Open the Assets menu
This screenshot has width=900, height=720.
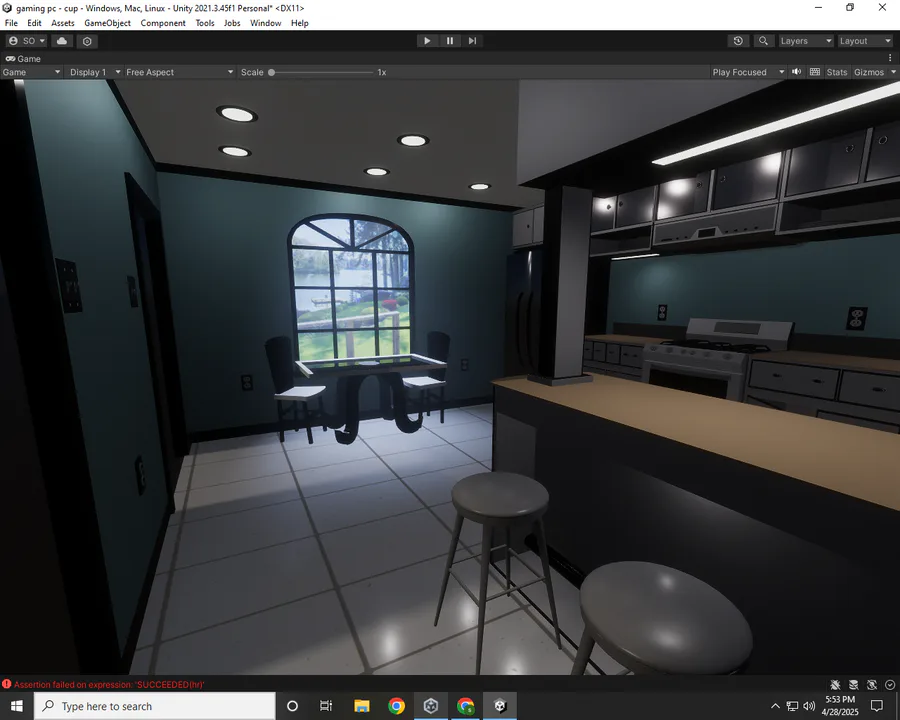tap(63, 23)
